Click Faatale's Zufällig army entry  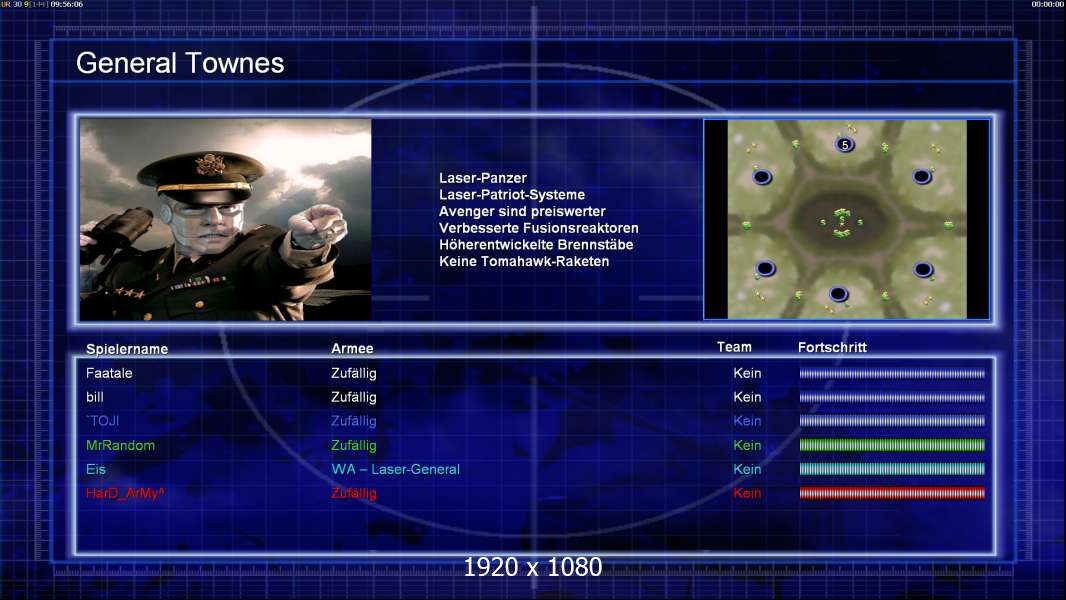pyautogui.click(x=354, y=373)
